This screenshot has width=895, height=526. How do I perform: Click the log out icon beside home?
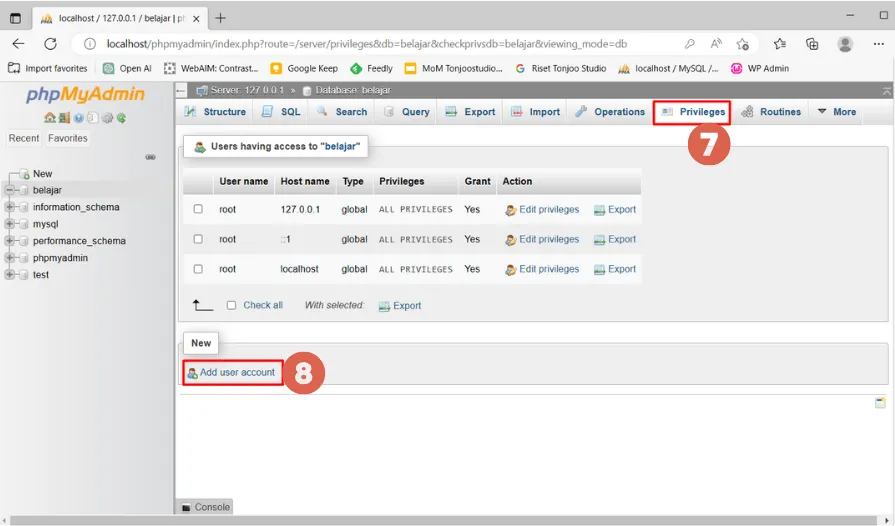(x=64, y=118)
